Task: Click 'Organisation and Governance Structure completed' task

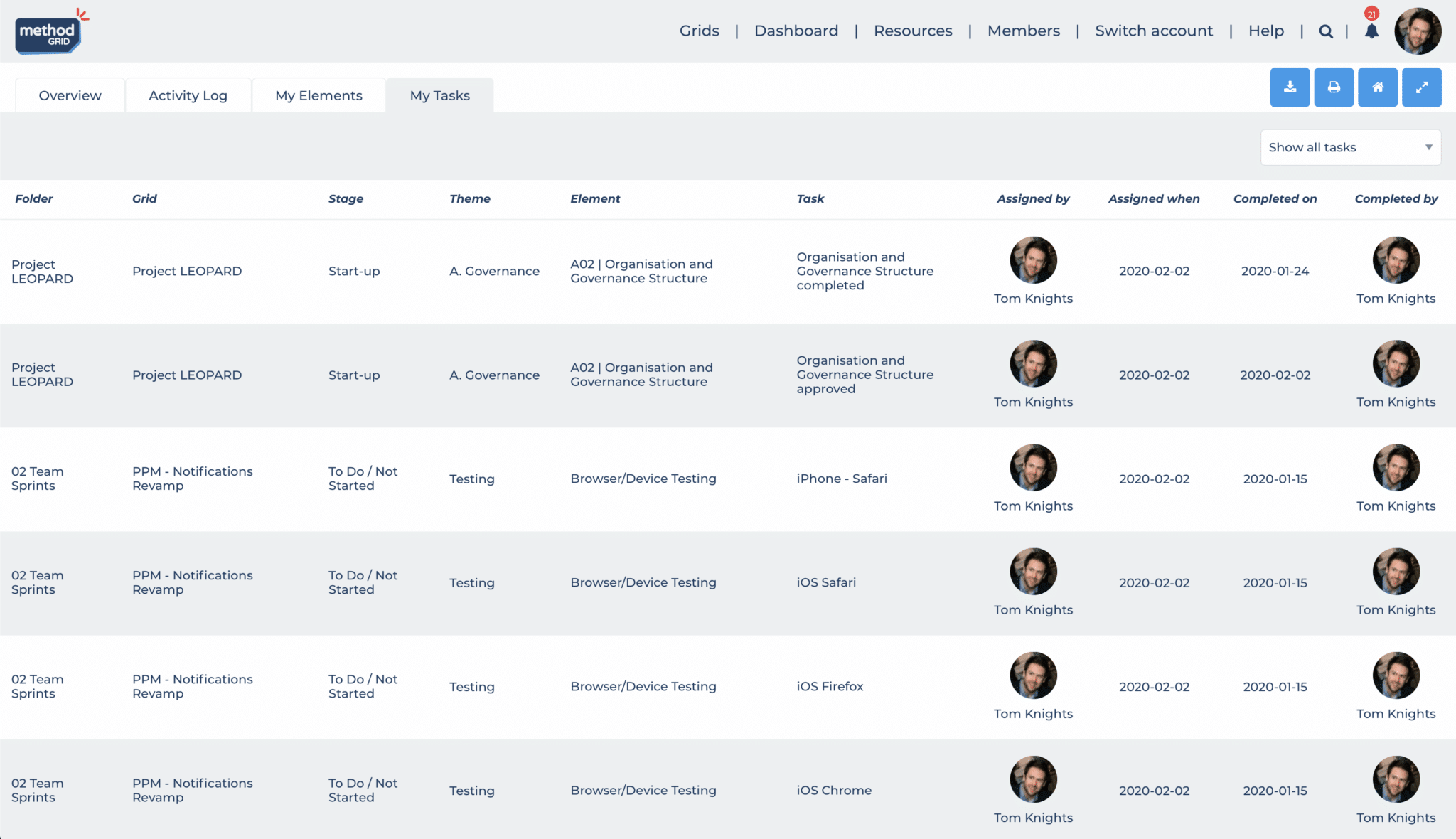Action: pos(865,271)
